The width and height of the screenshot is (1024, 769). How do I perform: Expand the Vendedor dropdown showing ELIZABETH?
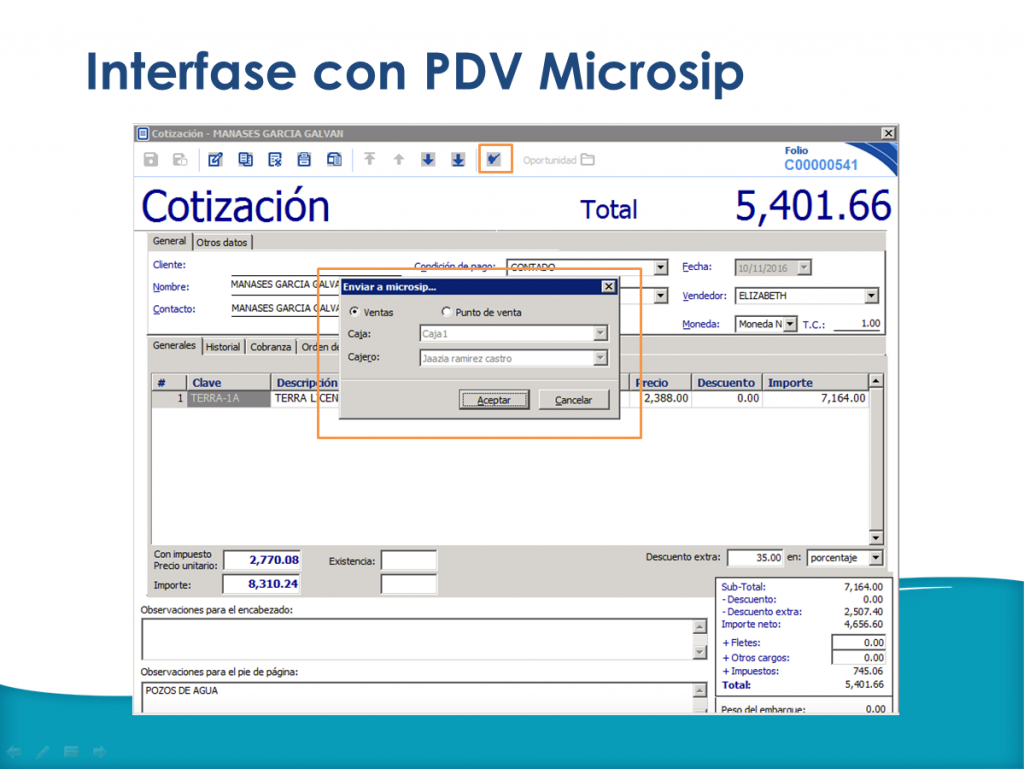(871, 296)
